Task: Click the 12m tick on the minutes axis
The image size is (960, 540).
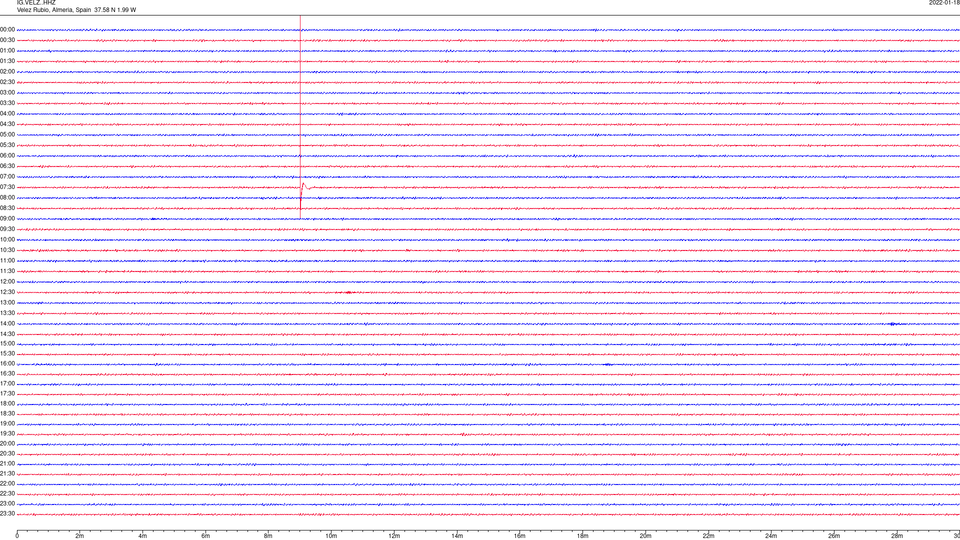Action: pos(394,536)
